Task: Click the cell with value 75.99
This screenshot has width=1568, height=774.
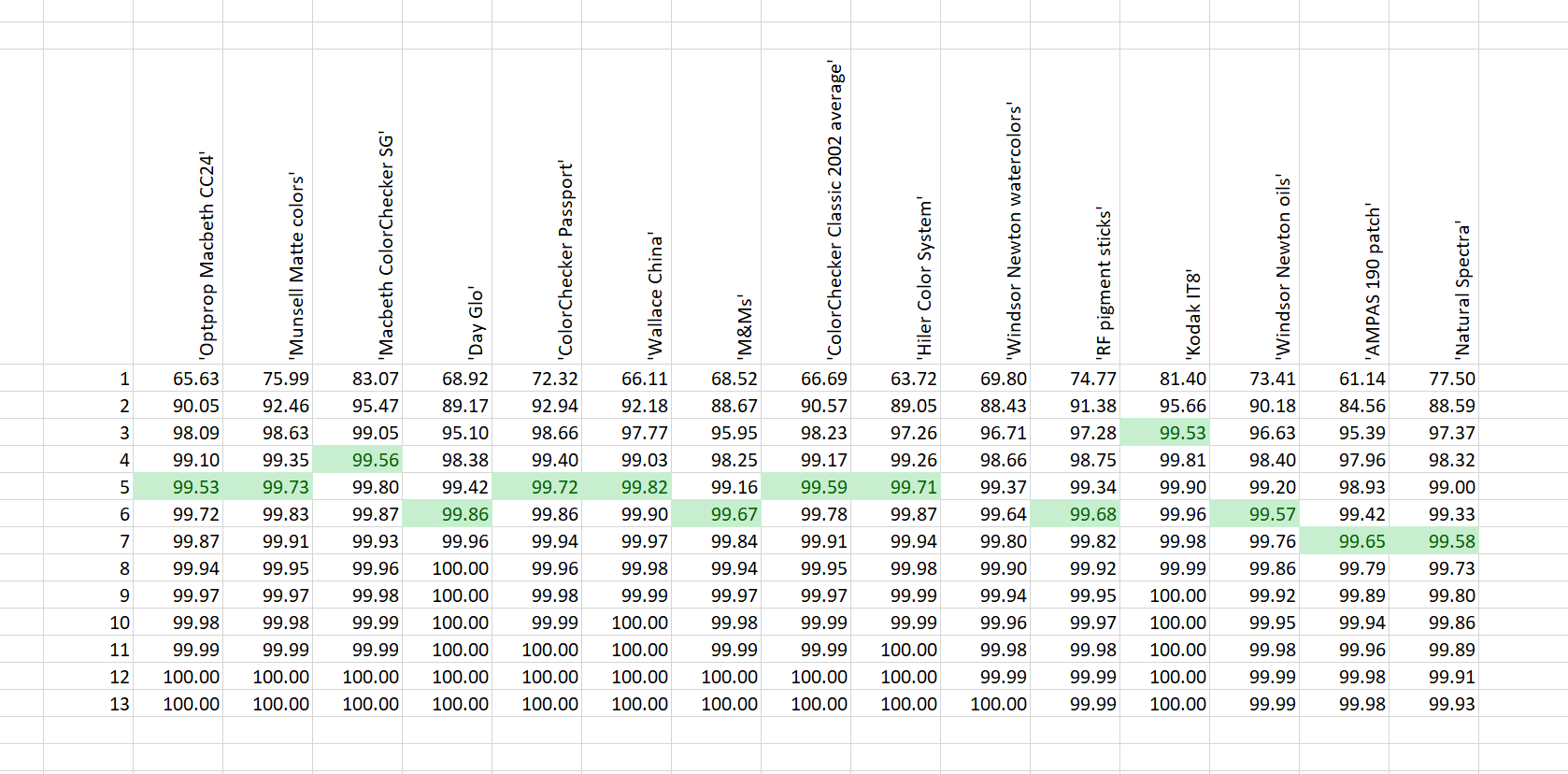Action: point(267,379)
